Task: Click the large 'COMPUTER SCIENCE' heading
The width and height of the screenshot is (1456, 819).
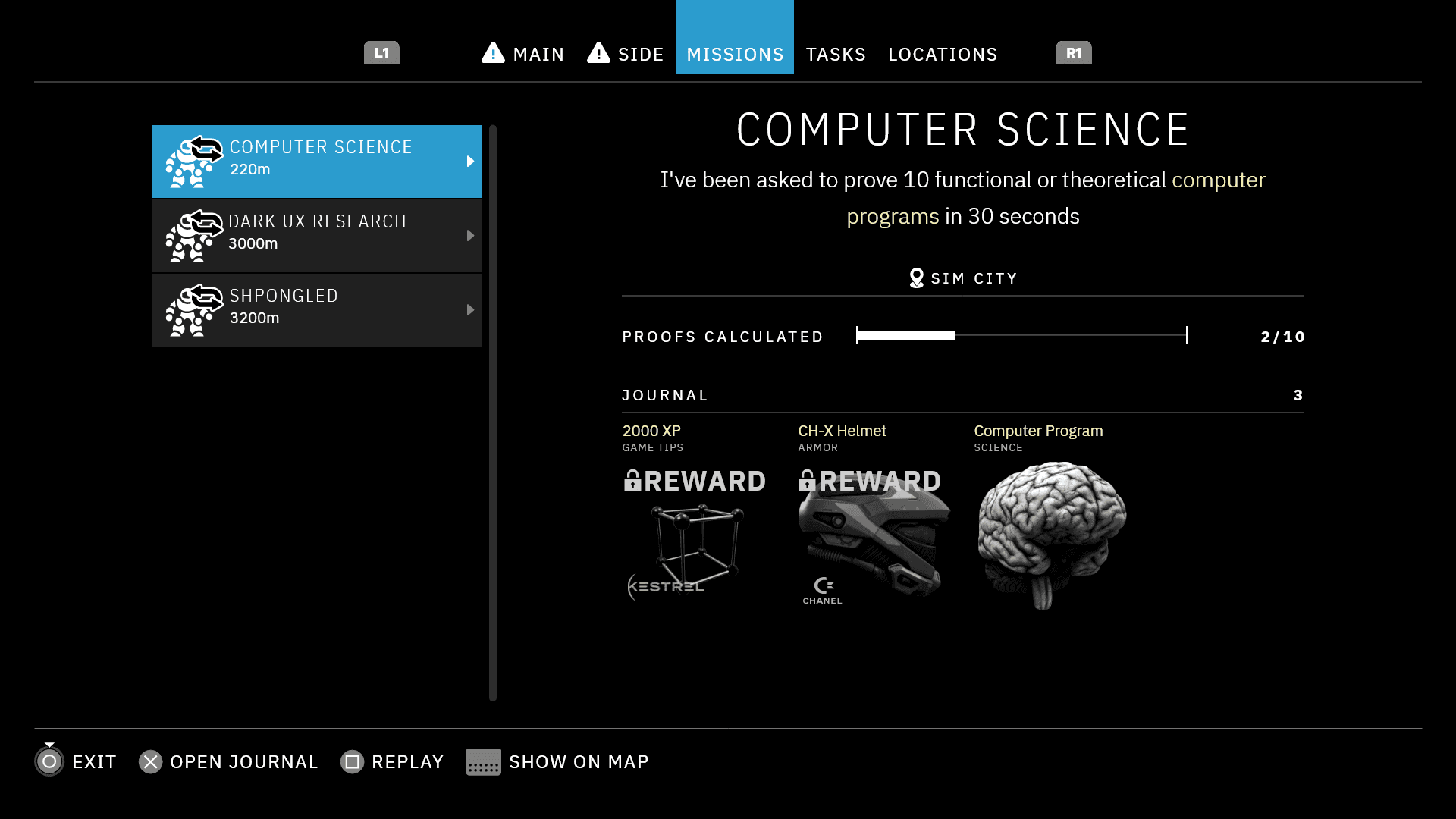Action: click(963, 130)
